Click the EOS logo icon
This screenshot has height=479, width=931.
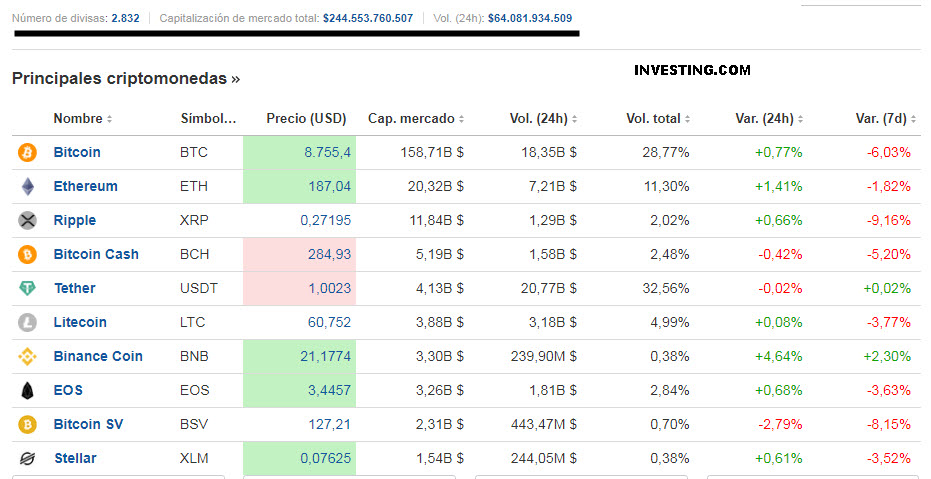click(27, 391)
